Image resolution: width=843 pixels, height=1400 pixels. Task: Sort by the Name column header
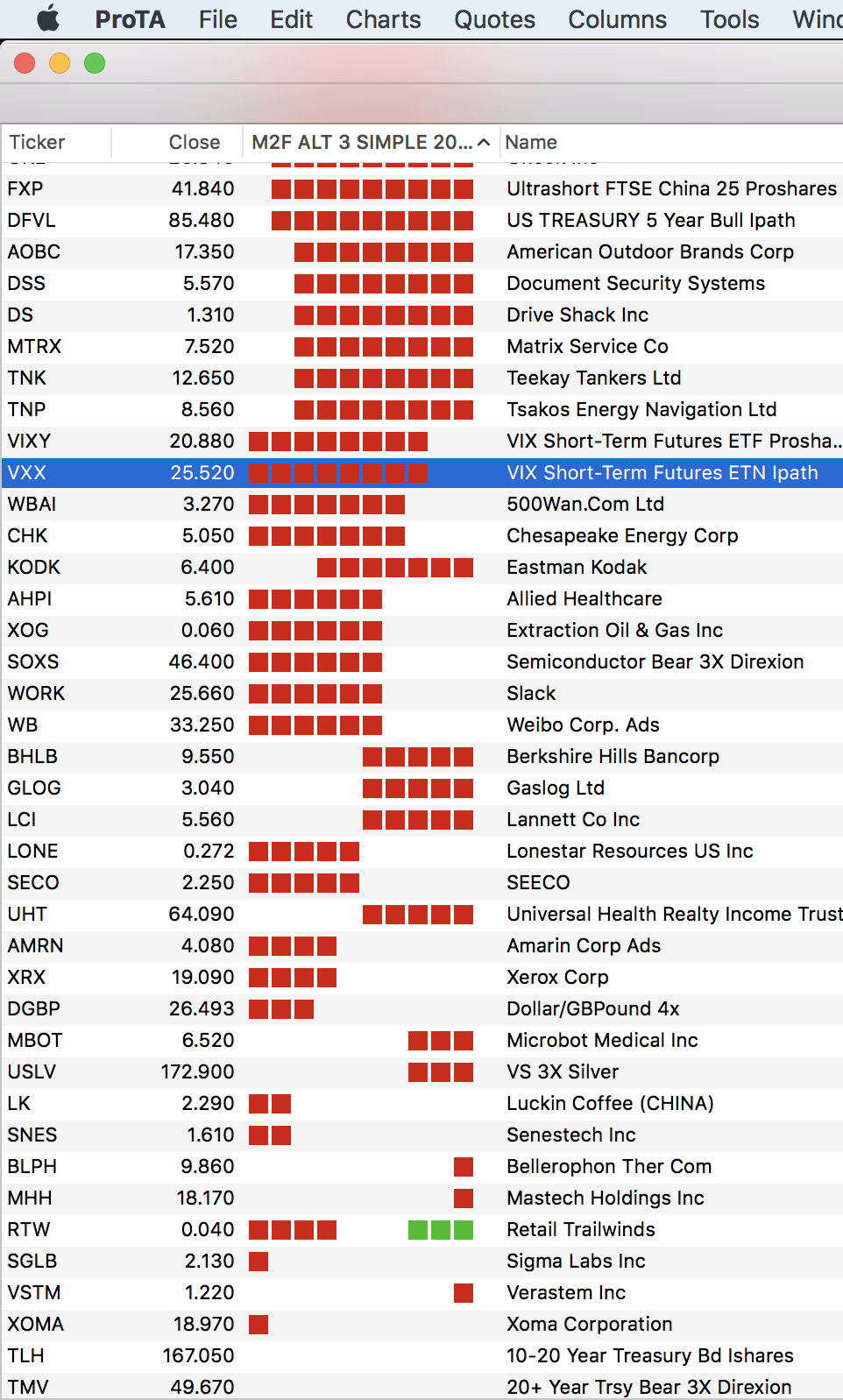point(531,142)
